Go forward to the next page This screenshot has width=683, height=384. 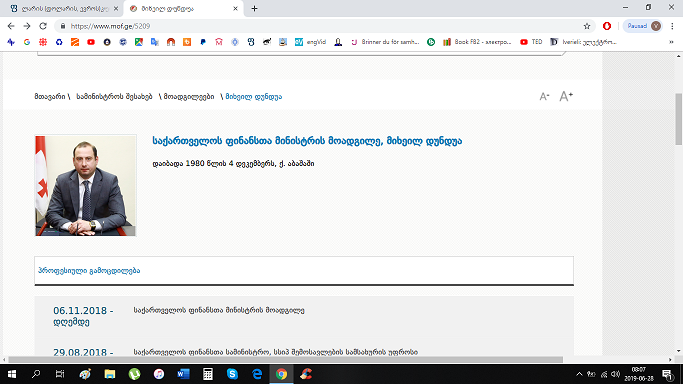point(27,26)
